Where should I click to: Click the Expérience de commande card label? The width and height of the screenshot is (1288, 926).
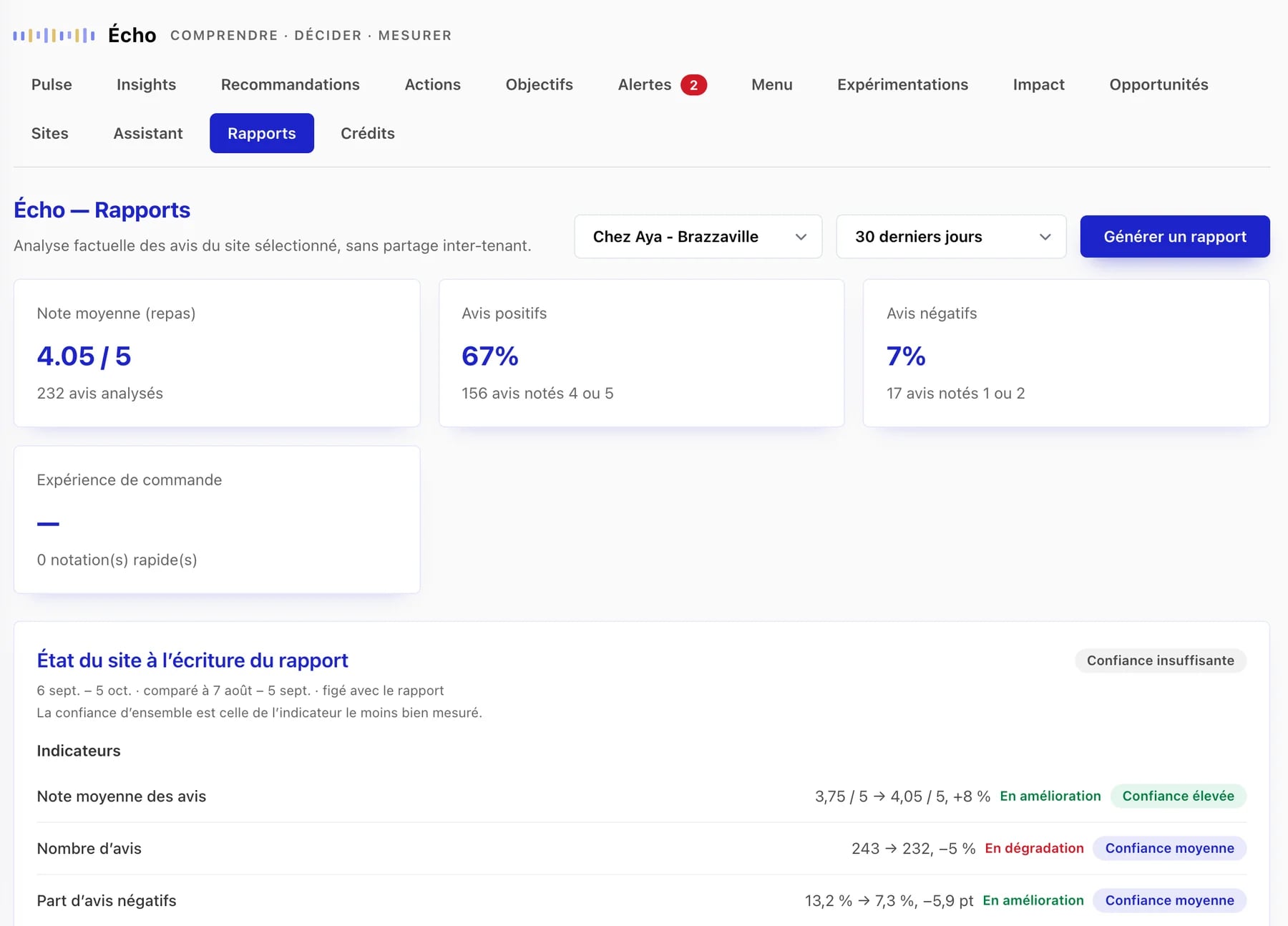coord(130,480)
